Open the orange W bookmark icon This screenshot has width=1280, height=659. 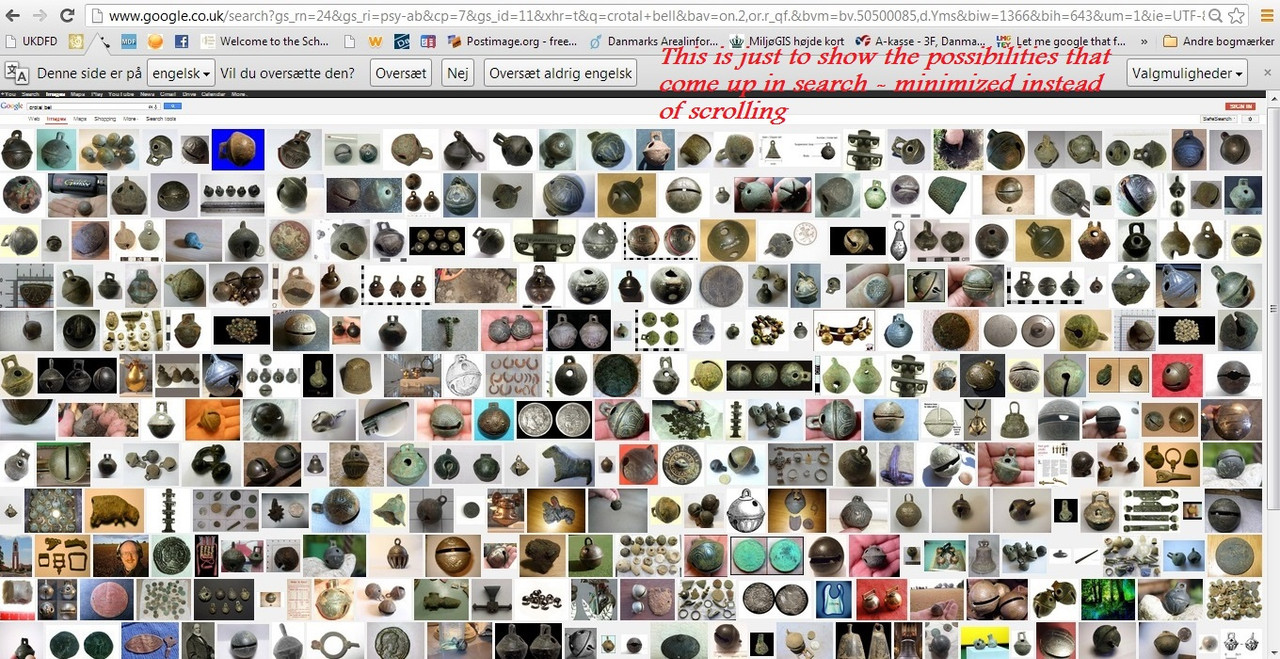click(375, 42)
